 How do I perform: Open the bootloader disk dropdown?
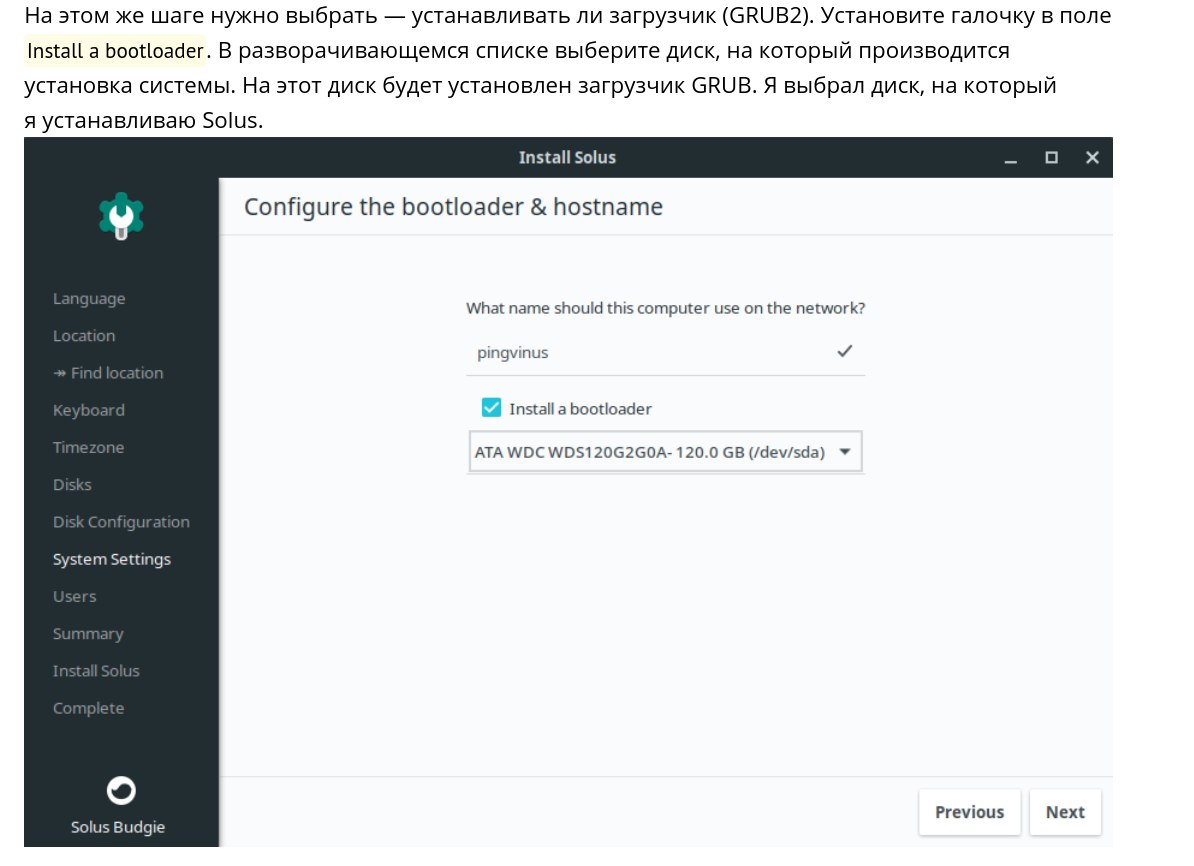click(x=665, y=452)
